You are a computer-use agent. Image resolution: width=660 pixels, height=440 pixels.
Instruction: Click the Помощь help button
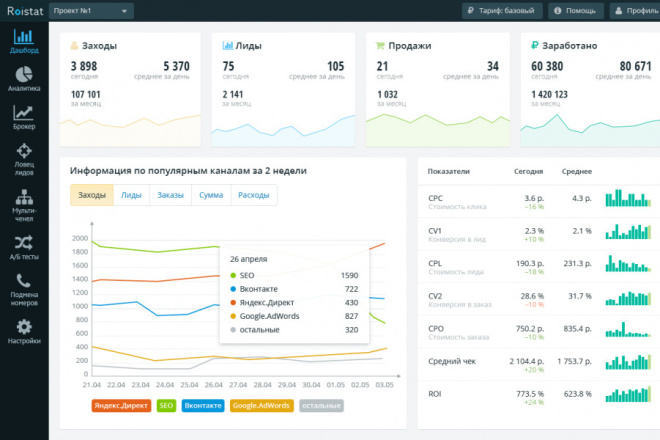click(x=576, y=11)
